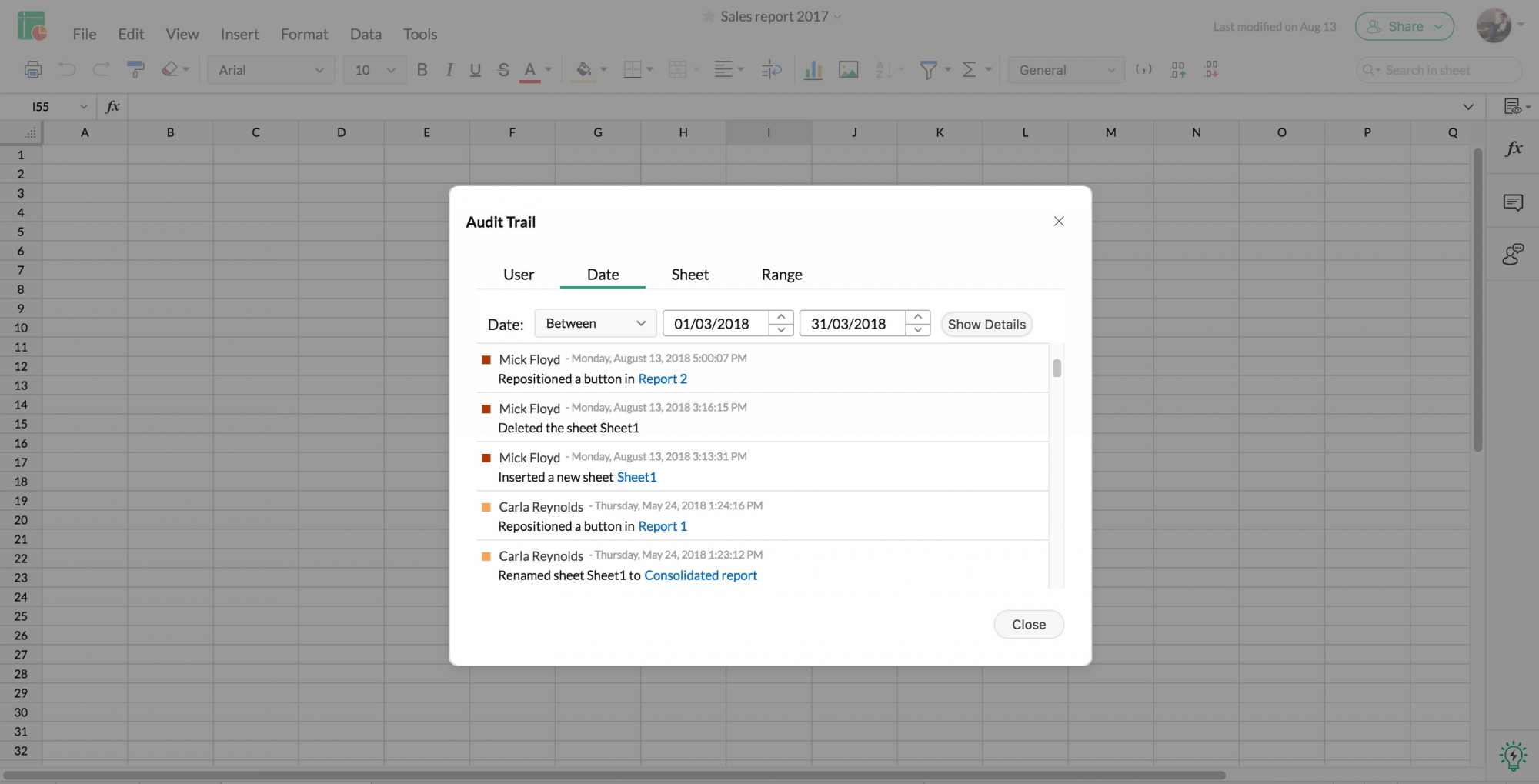Click the insert image icon
1539x784 pixels.
848,70
